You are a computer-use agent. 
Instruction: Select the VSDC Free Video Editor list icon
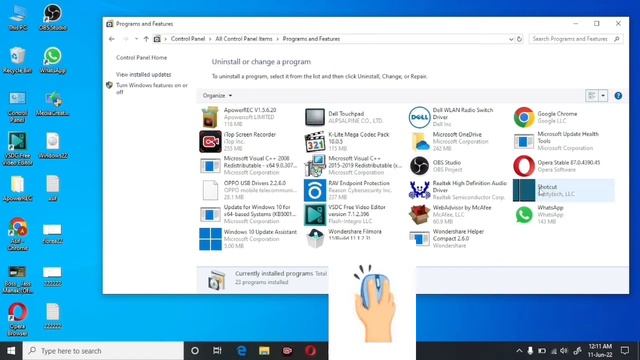point(315,215)
